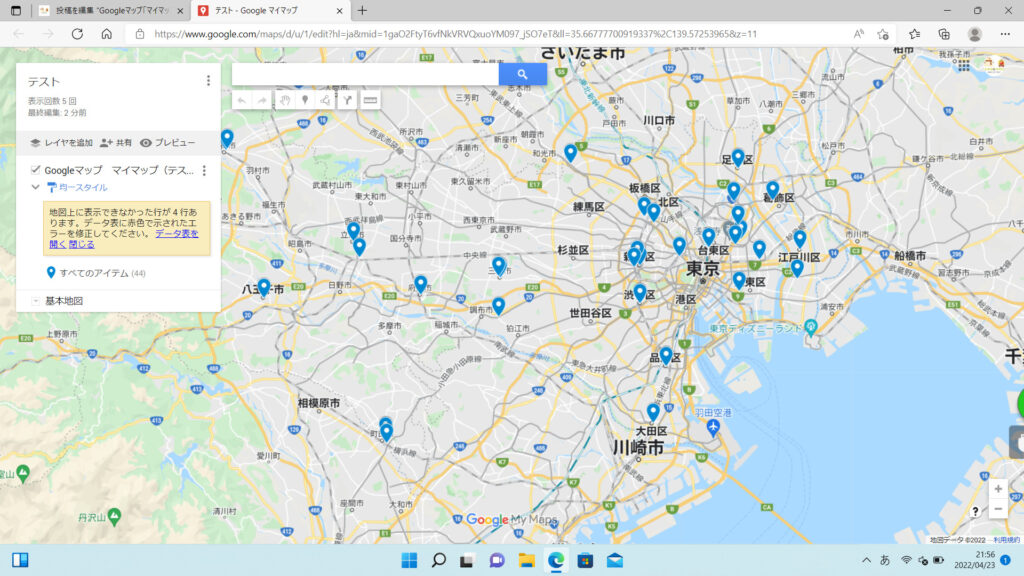Collapse the layer style chevron
The image size is (1024, 576).
click(x=36, y=187)
